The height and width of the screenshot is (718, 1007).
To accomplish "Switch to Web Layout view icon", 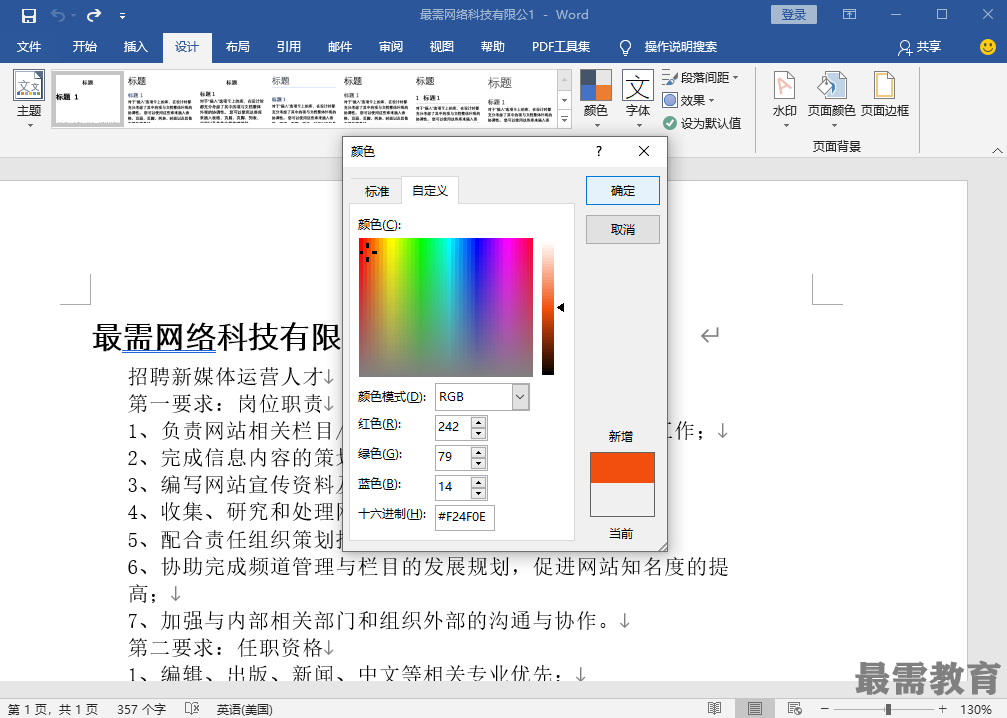I will point(794,708).
